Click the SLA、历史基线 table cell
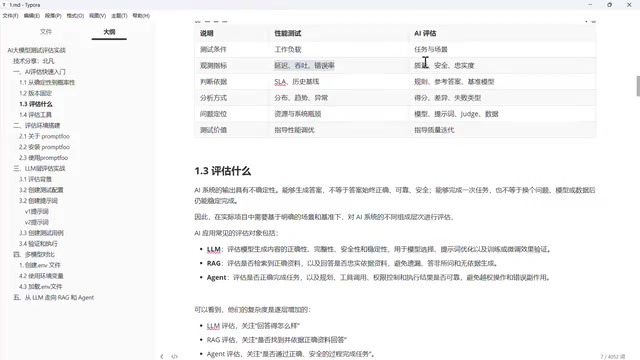The height and width of the screenshot is (360, 640). point(339,82)
